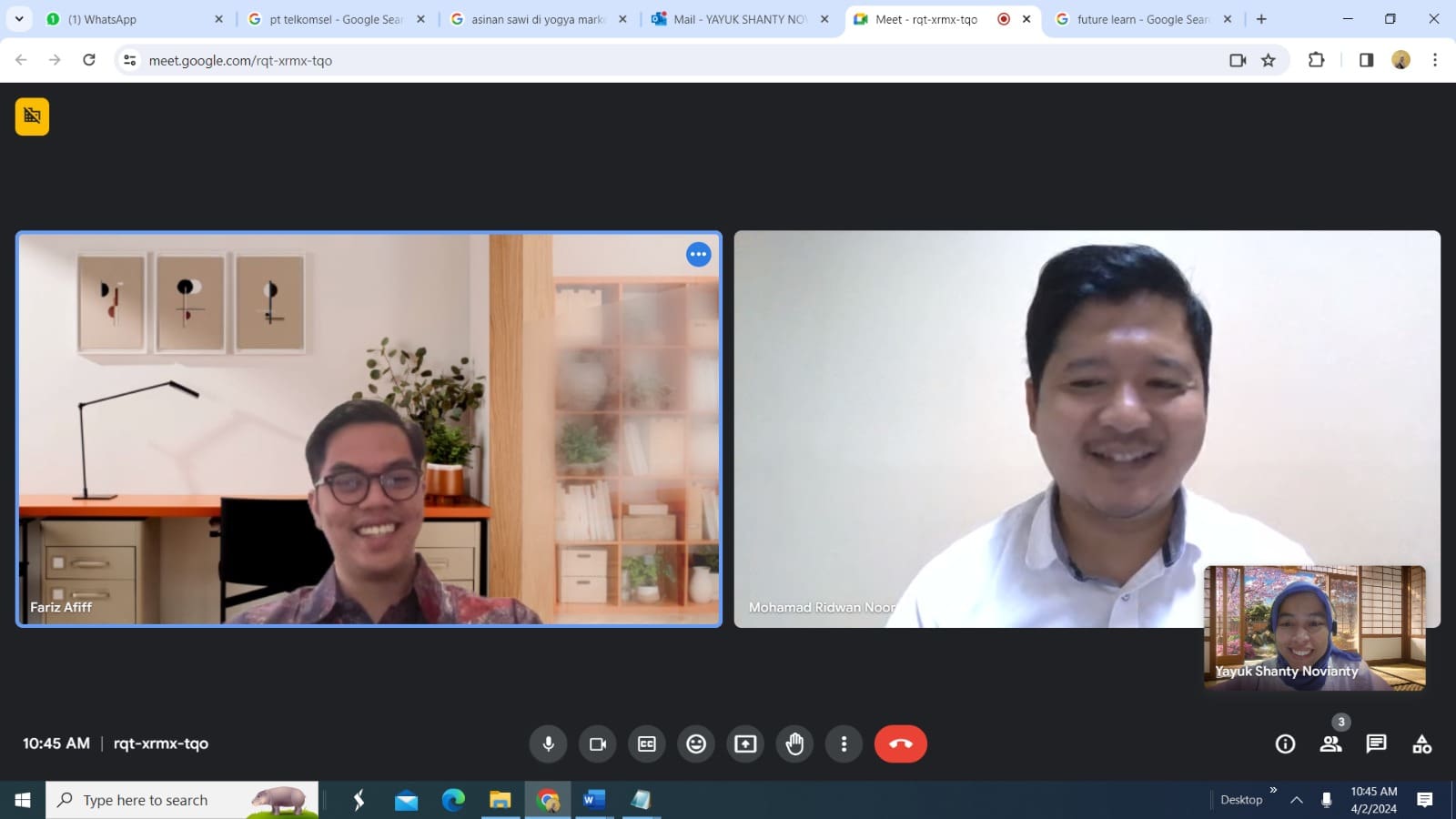Click the yellow icon at top-left of the meeting
This screenshot has height=819, width=1456.
tap(32, 116)
